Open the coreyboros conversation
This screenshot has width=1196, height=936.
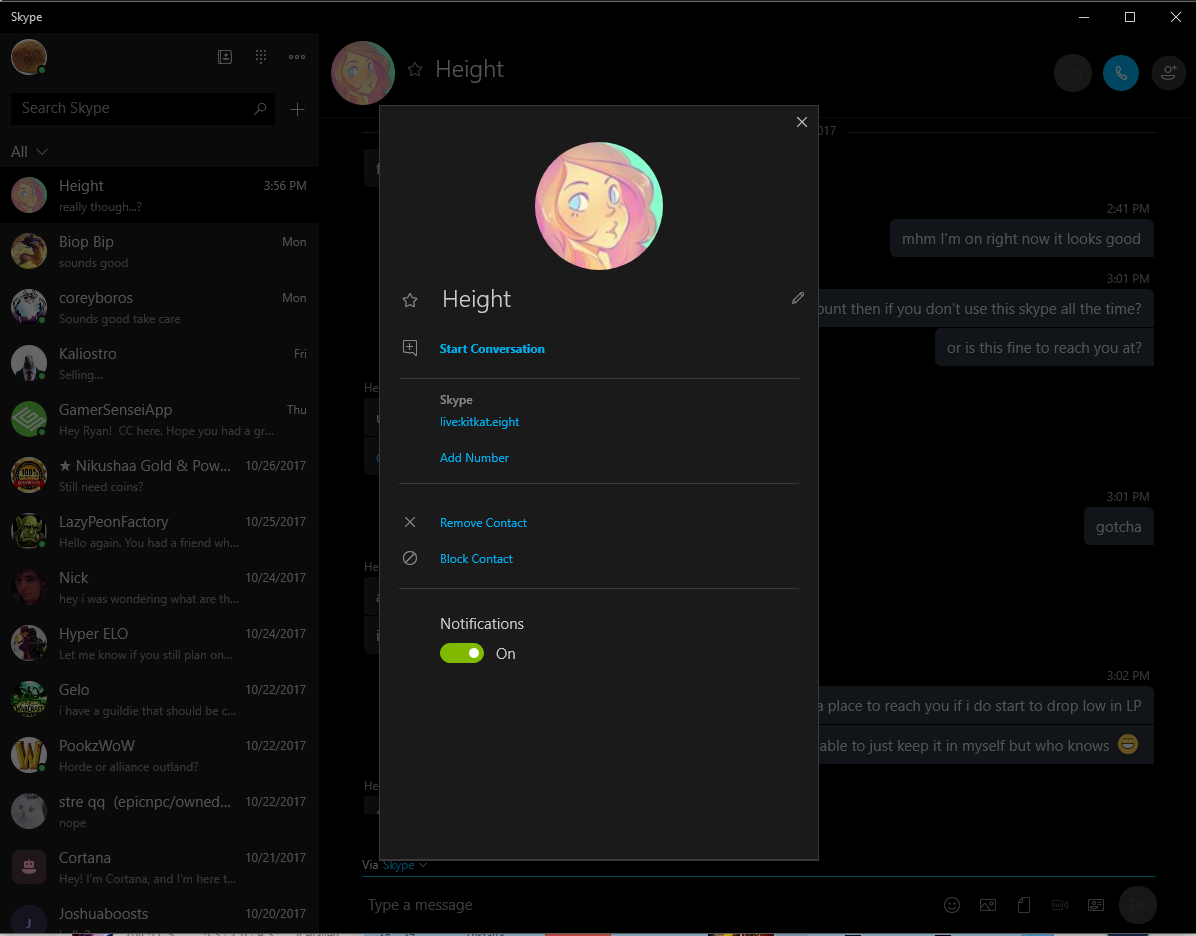[159, 307]
